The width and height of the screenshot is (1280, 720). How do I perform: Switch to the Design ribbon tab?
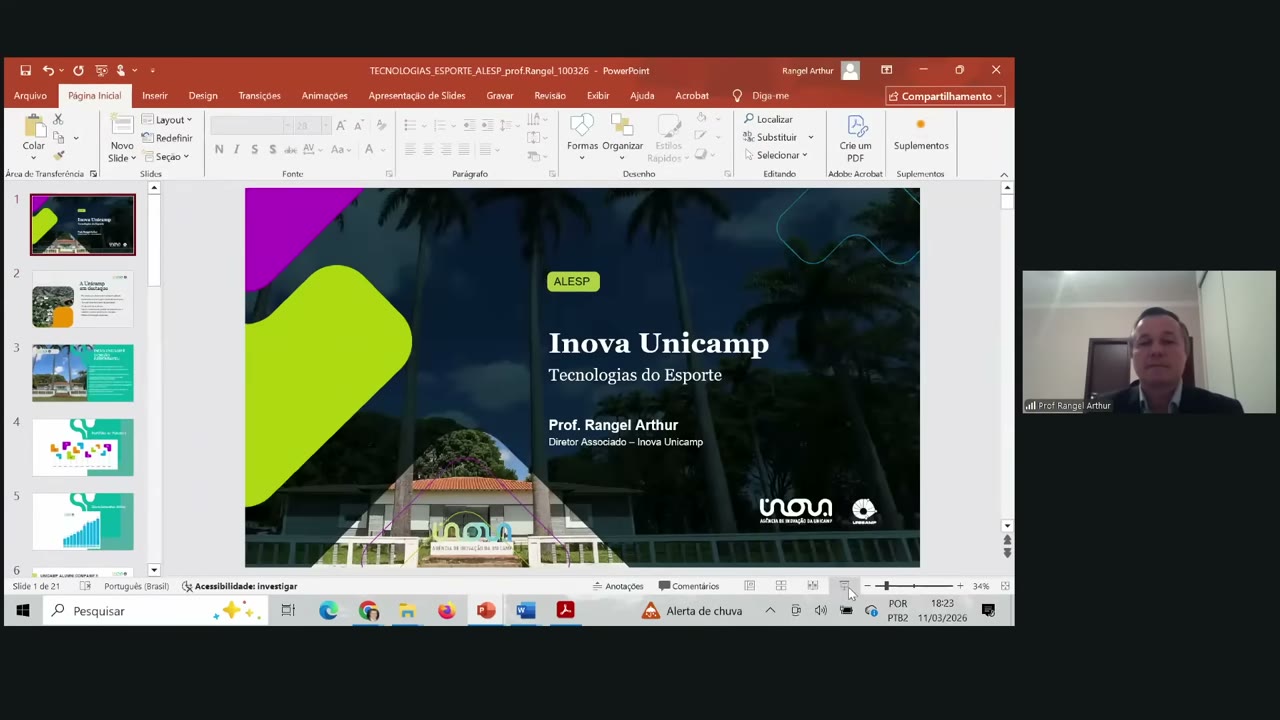point(203,96)
